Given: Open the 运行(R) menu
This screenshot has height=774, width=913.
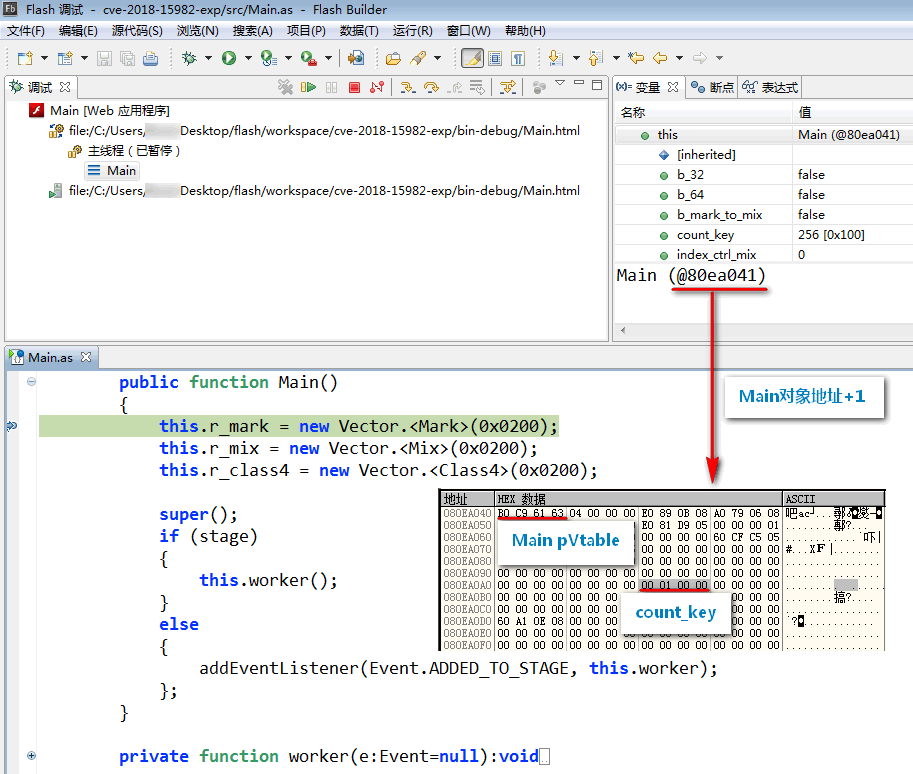Looking at the screenshot, I should coord(410,30).
